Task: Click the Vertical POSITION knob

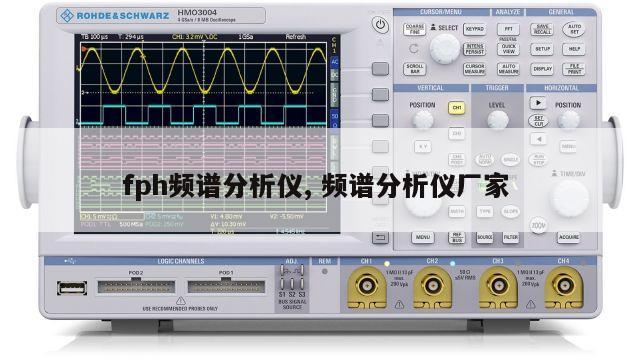Action: point(423,120)
